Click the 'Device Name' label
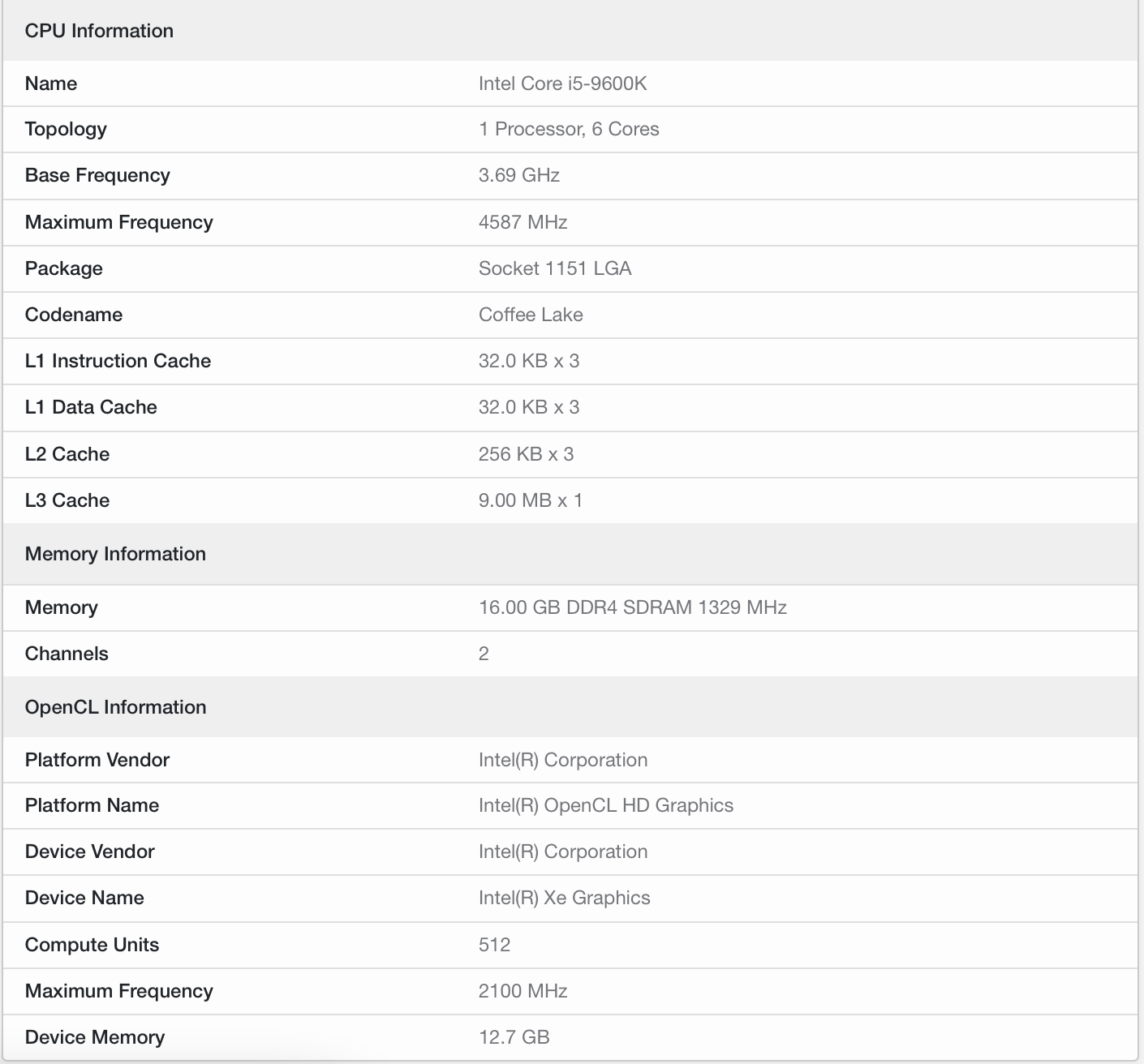The height and width of the screenshot is (1064, 1144). tap(84, 898)
